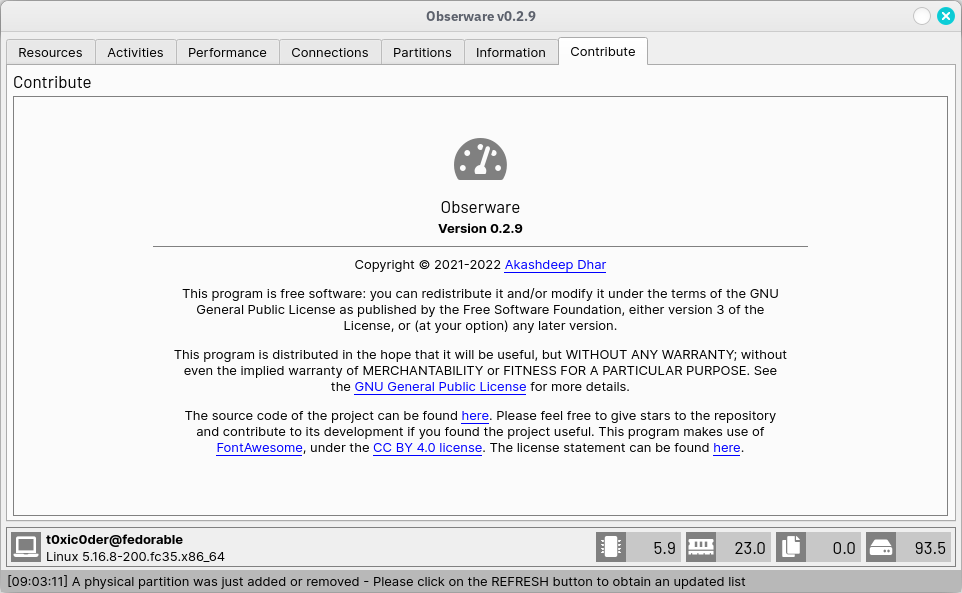The height and width of the screenshot is (593, 962).
Task: Click the partition added status message
Action: click(376, 581)
